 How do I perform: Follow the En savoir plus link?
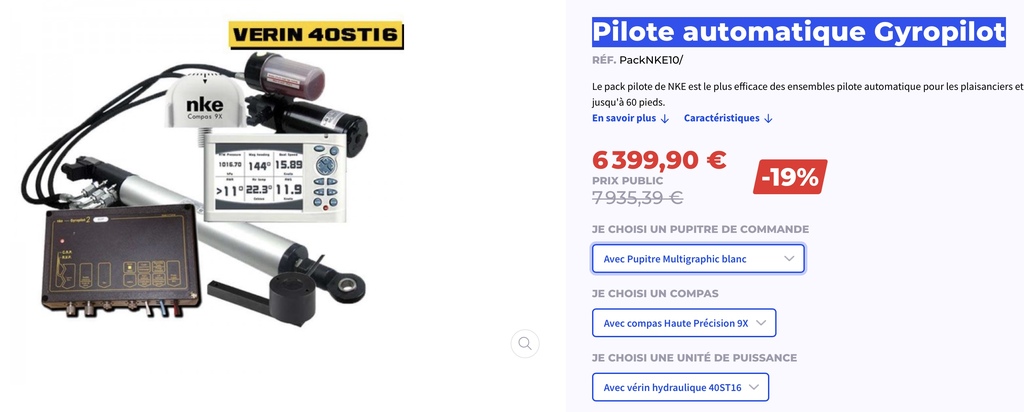tap(624, 118)
